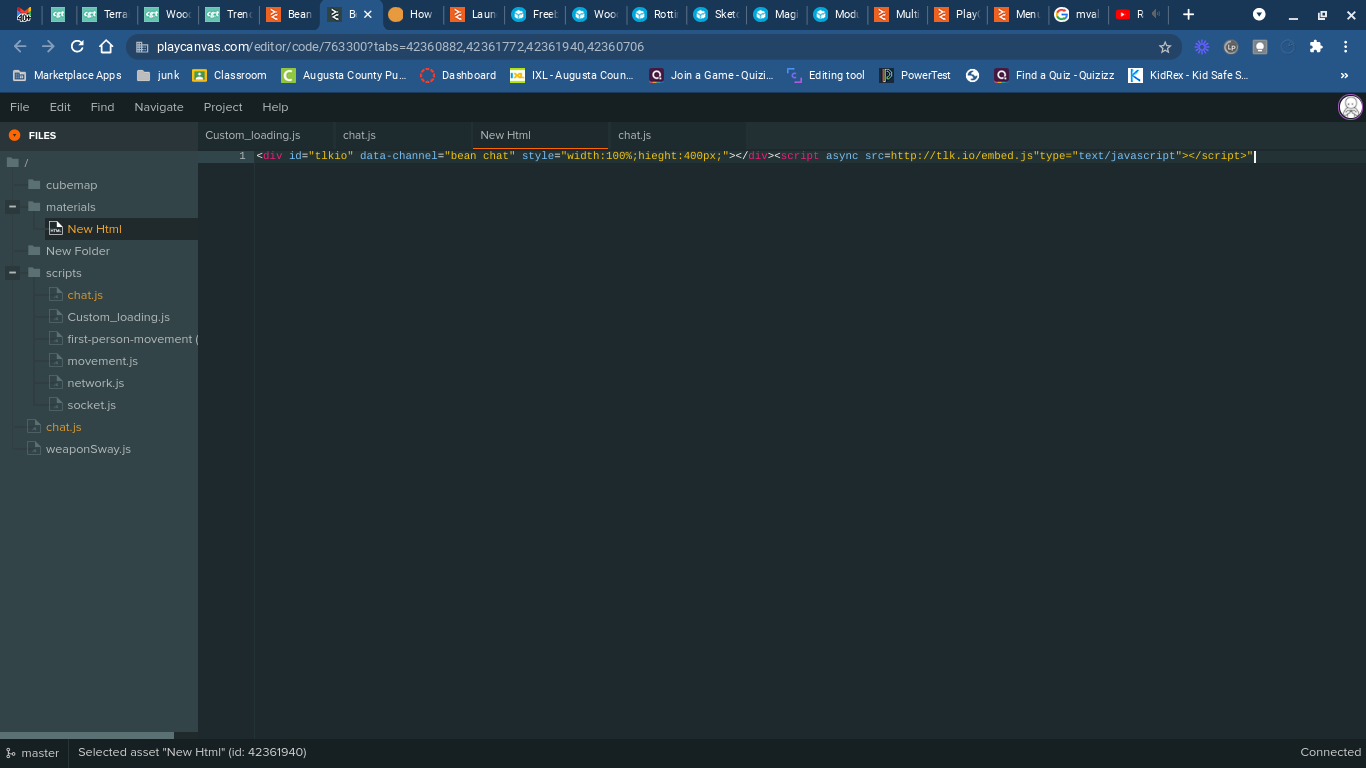The width and height of the screenshot is (1366, 768).
Task: Open the Chrome extensions puzzle icon
Action: 1316,47
